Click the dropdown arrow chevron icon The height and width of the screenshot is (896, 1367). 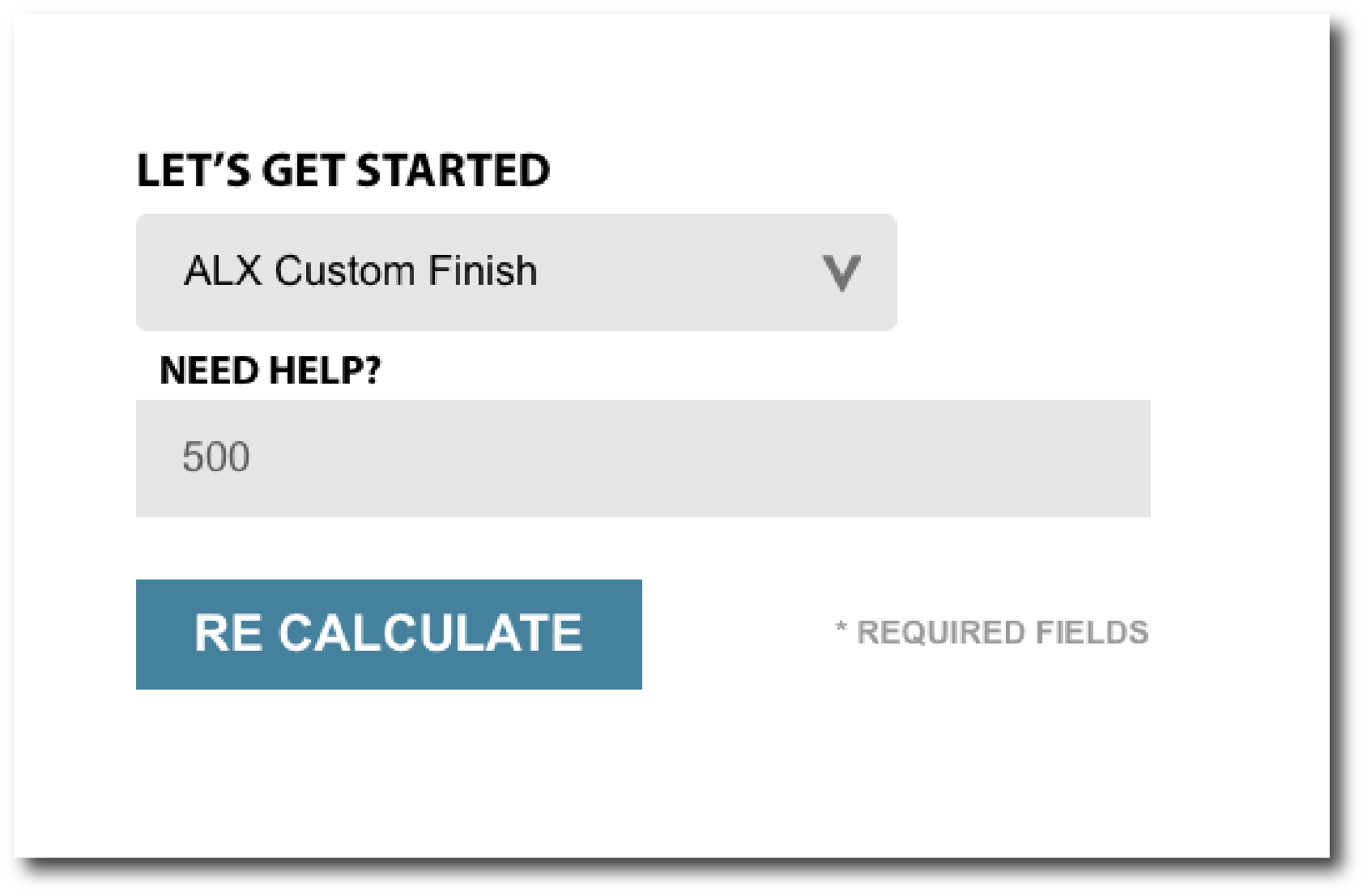coord(841,273)
